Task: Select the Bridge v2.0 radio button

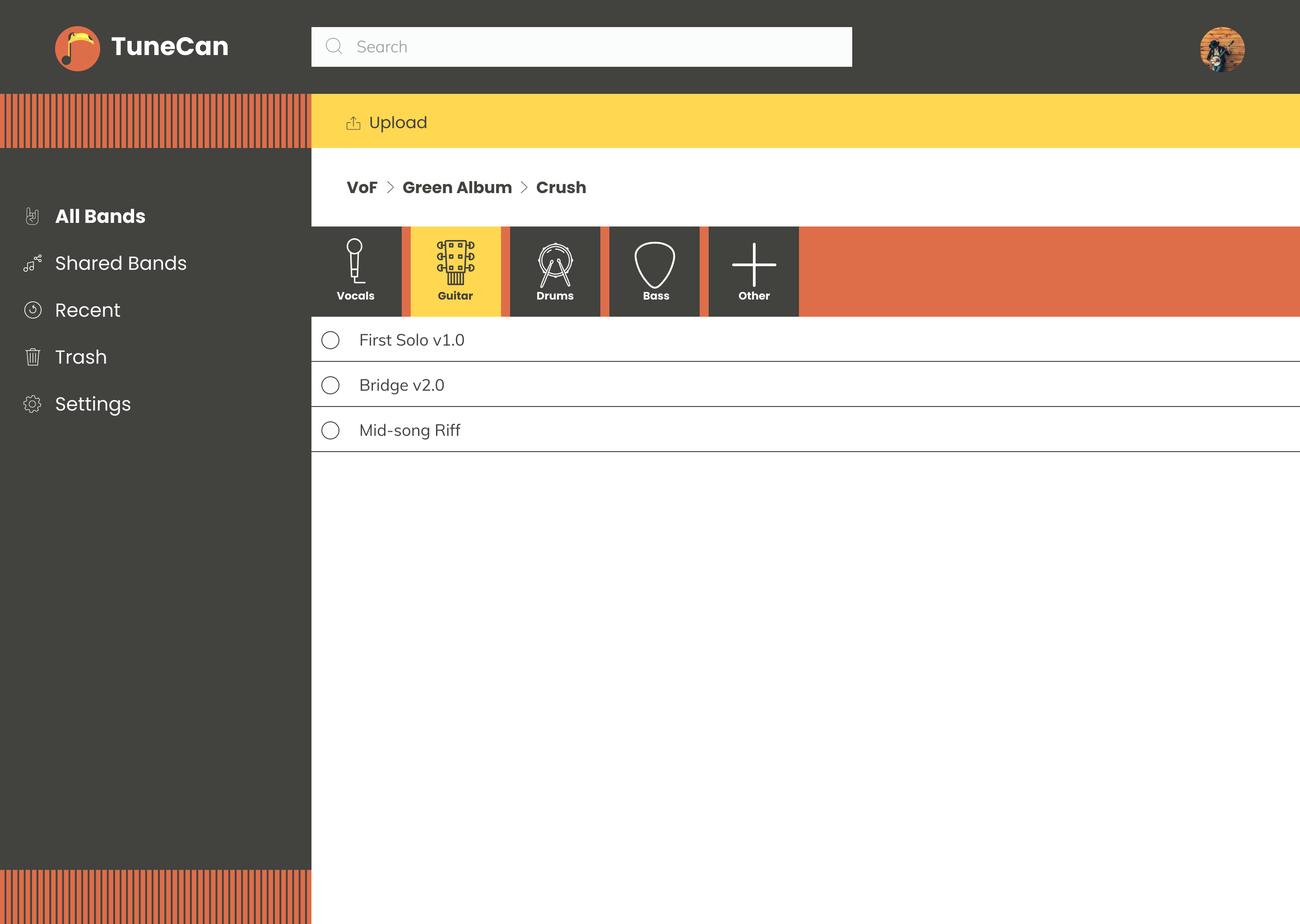Action: [x=330, y=385]
